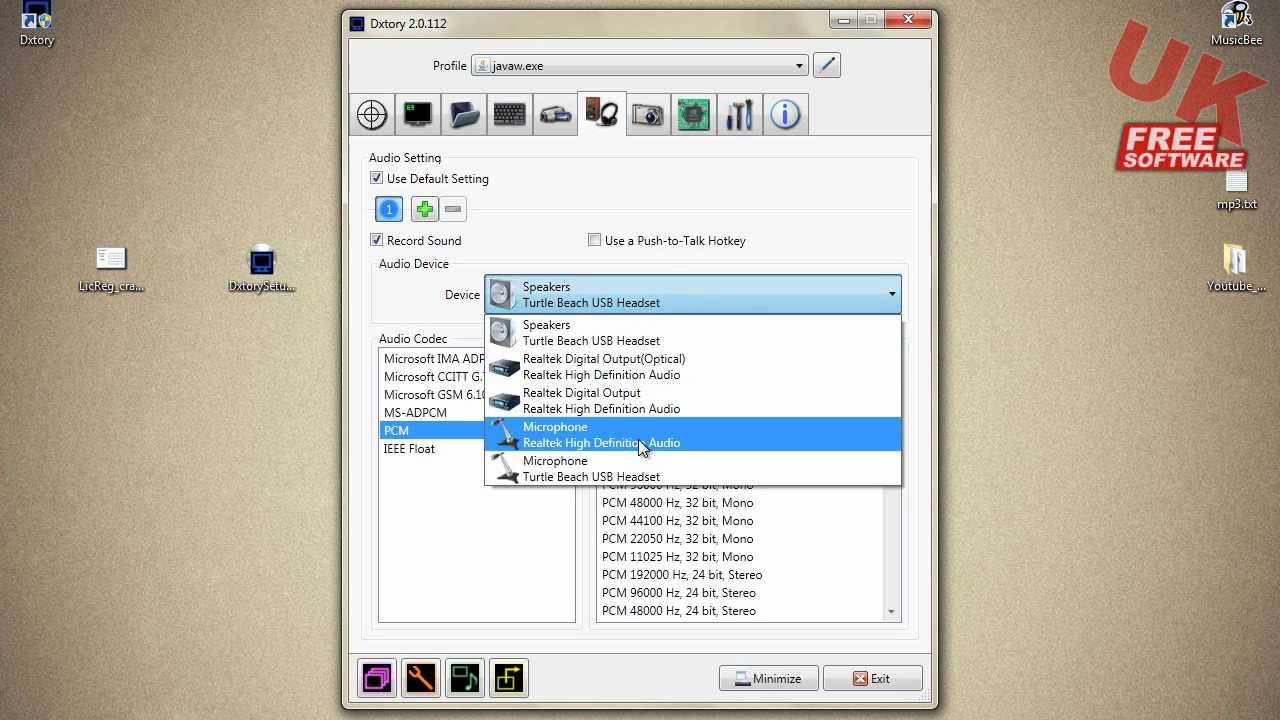Choose Microphone Turtle Beach USB Headset
1280x720 pixels.
coord(693,469)
